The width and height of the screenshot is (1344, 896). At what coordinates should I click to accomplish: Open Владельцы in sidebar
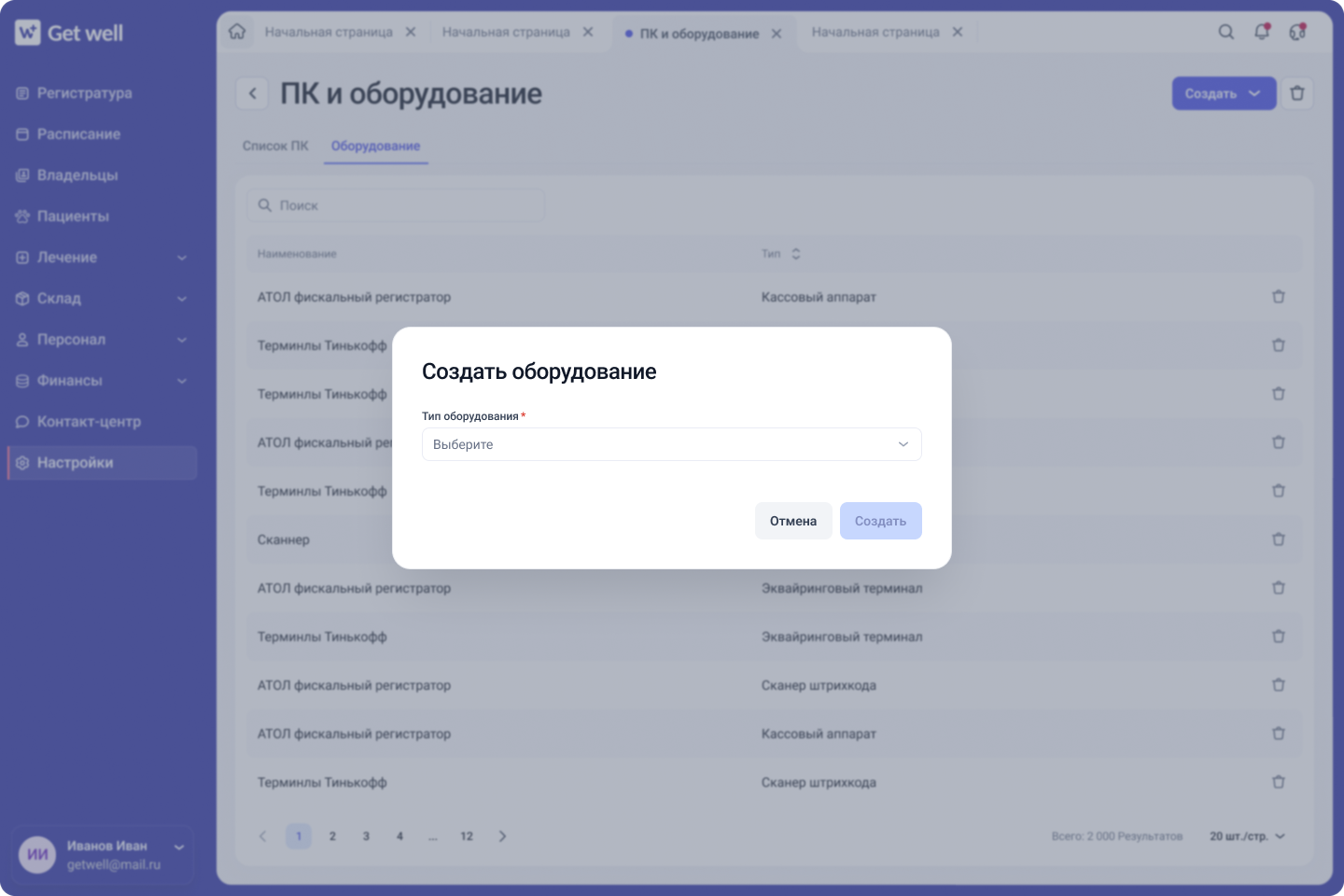103,175
